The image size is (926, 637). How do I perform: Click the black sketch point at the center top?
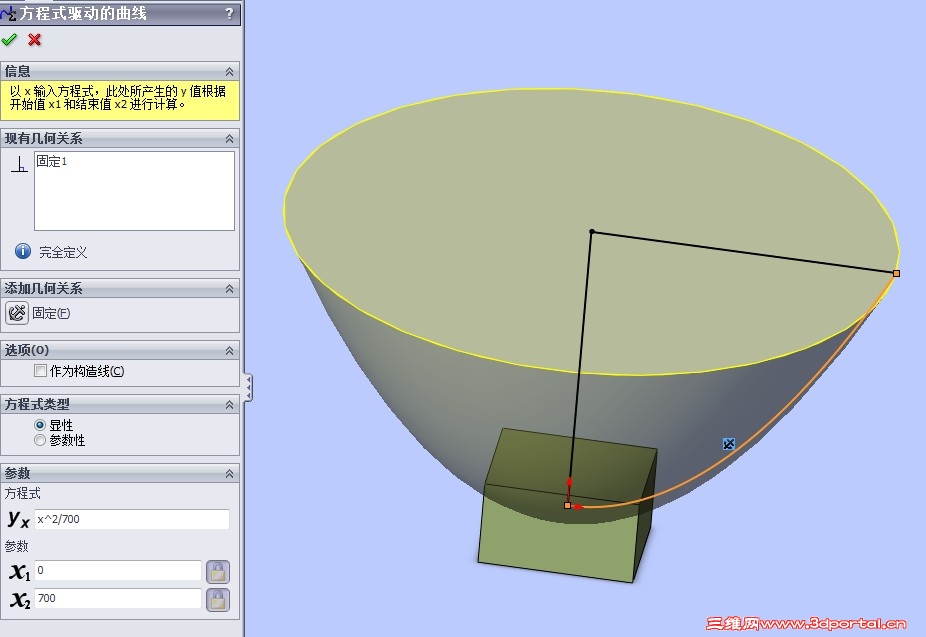[592, 231]
